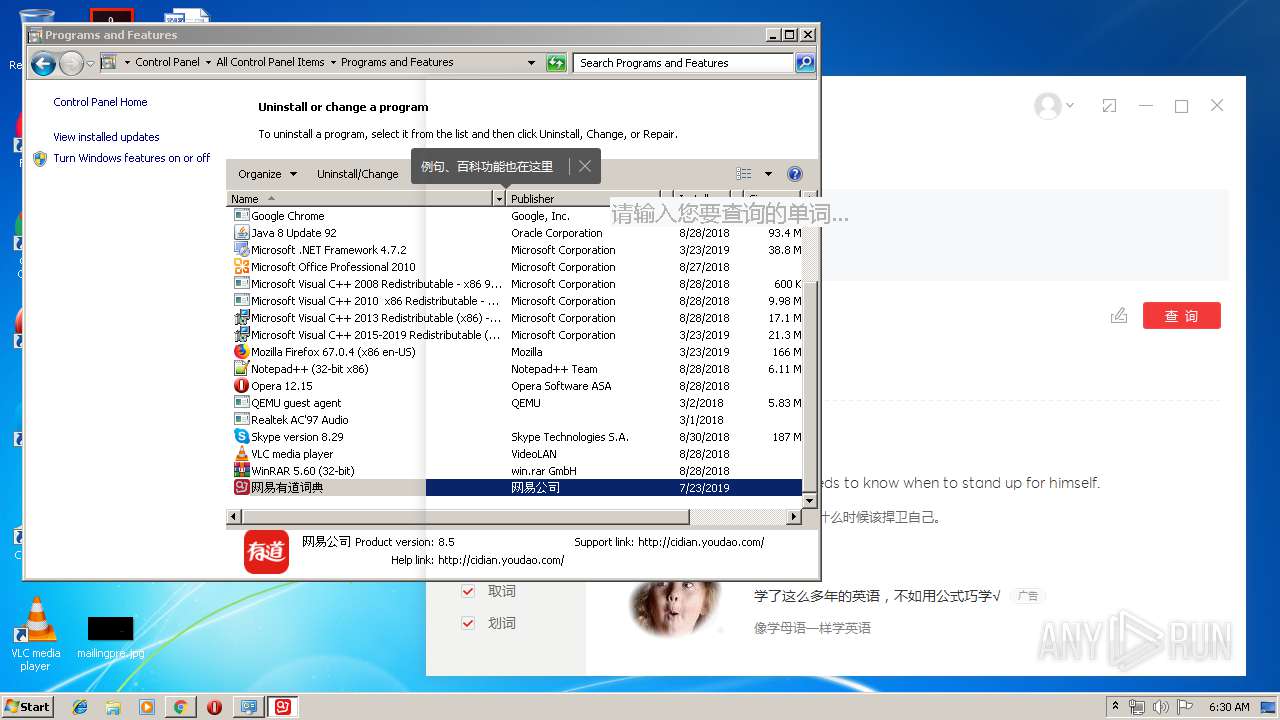Screen dimensions: 1280x720
Task: Open Youdao ad thumbnail image
Action: [x=675, y=607]
